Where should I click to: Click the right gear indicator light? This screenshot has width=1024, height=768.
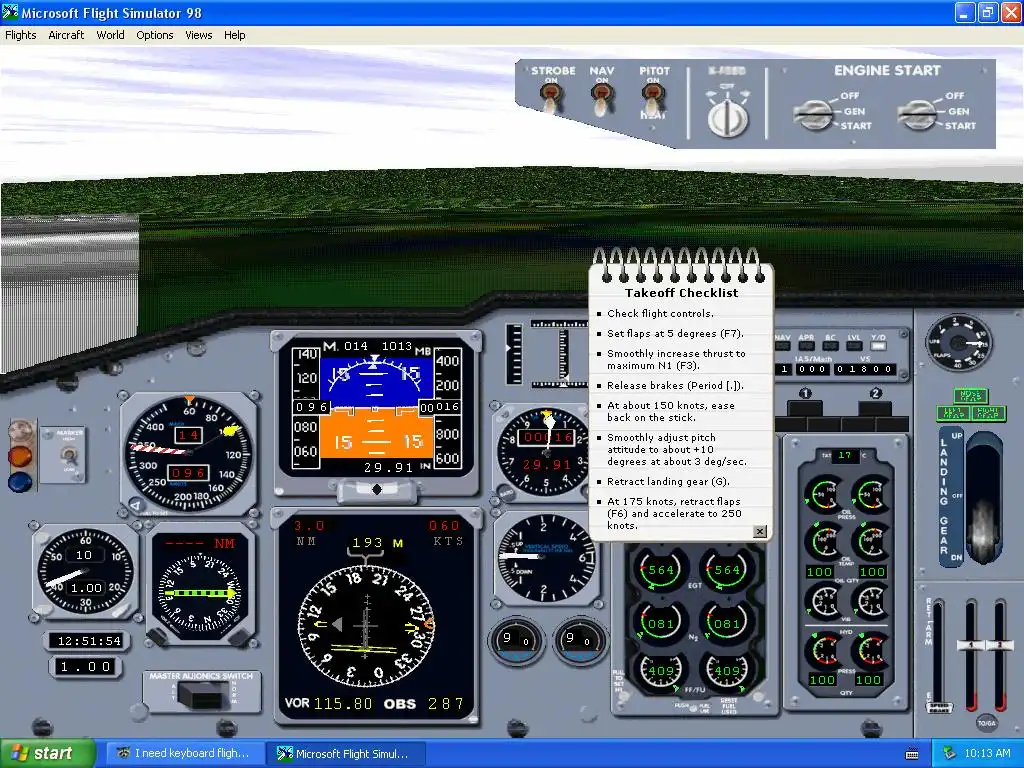click(x=988, y=413)
